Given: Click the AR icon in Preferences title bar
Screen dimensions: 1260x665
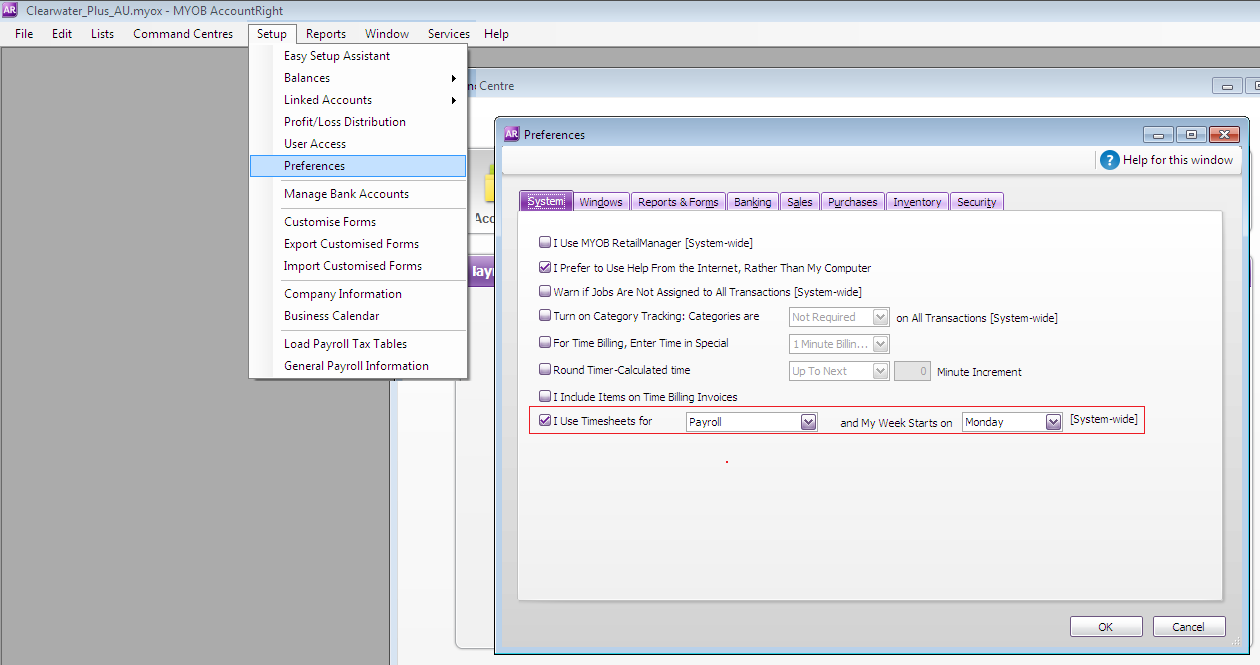Looking at the screenshot, I should click(x=511, y=134).
